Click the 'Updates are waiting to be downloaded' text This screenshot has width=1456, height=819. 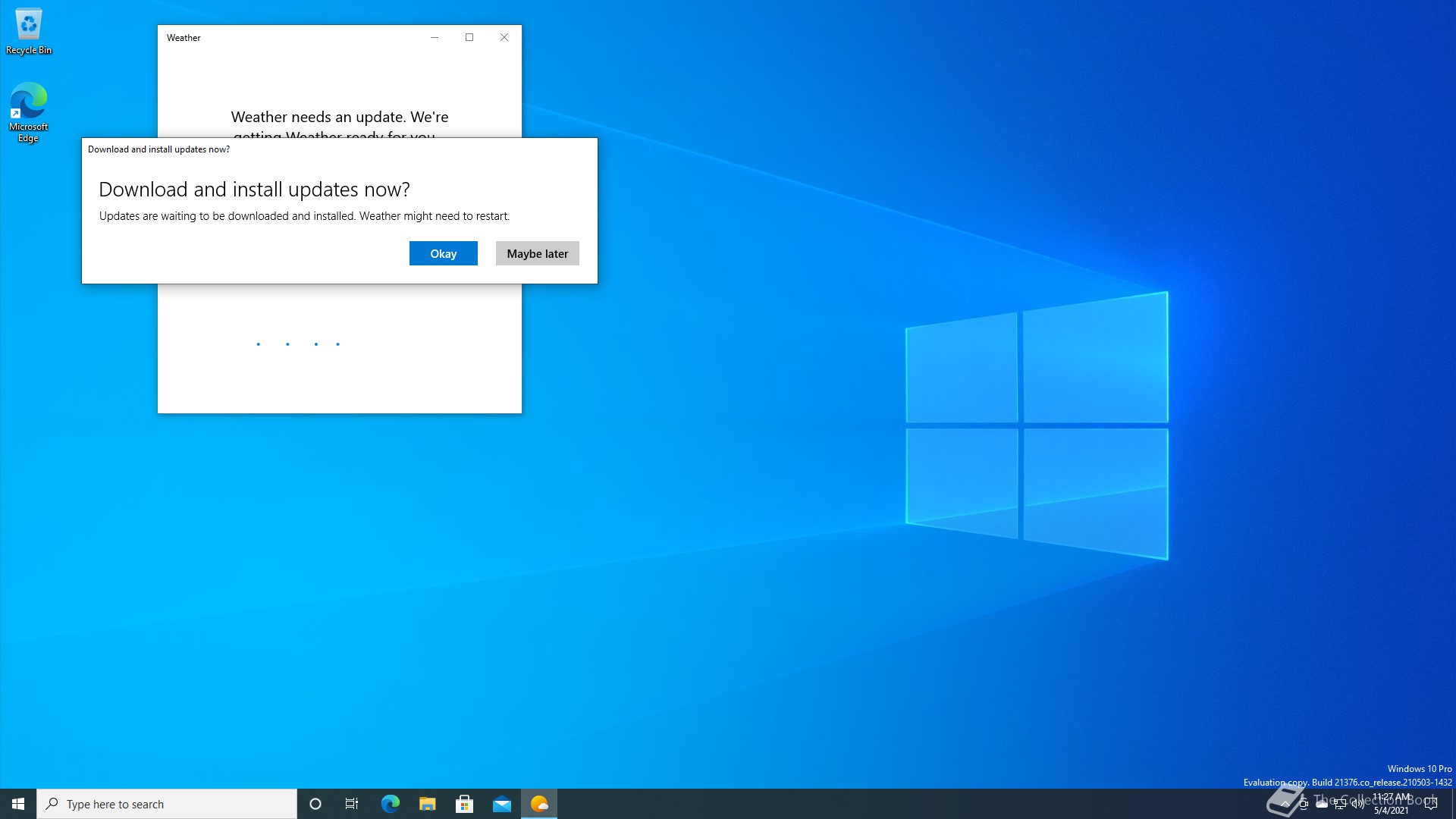click(304, 216)
